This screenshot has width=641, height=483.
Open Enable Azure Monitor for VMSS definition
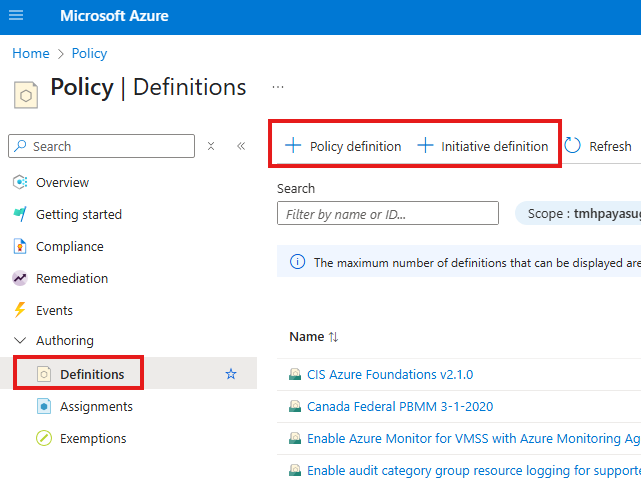click(x=474, y=438)
